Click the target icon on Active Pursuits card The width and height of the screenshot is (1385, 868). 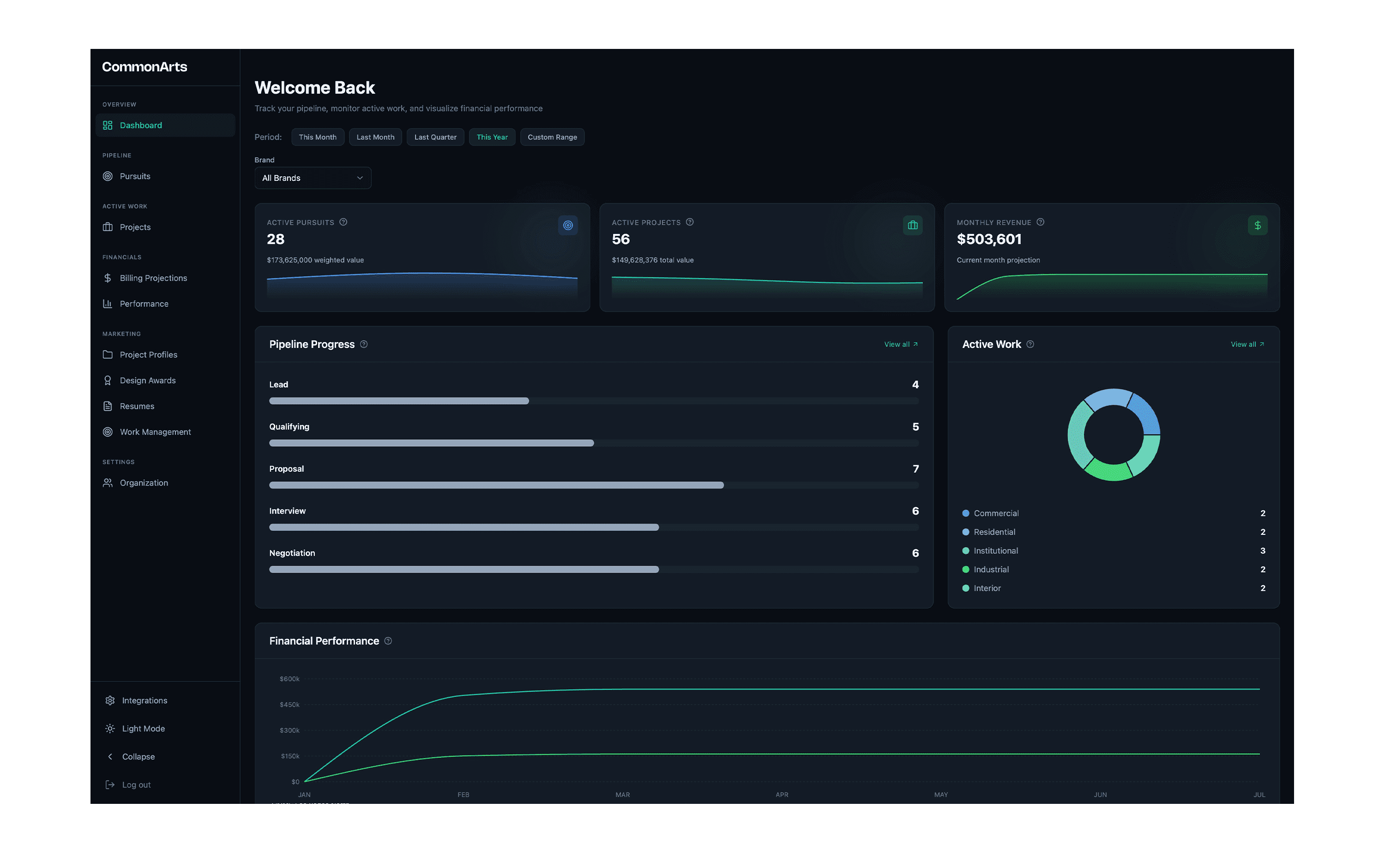(x=567, y=226)
